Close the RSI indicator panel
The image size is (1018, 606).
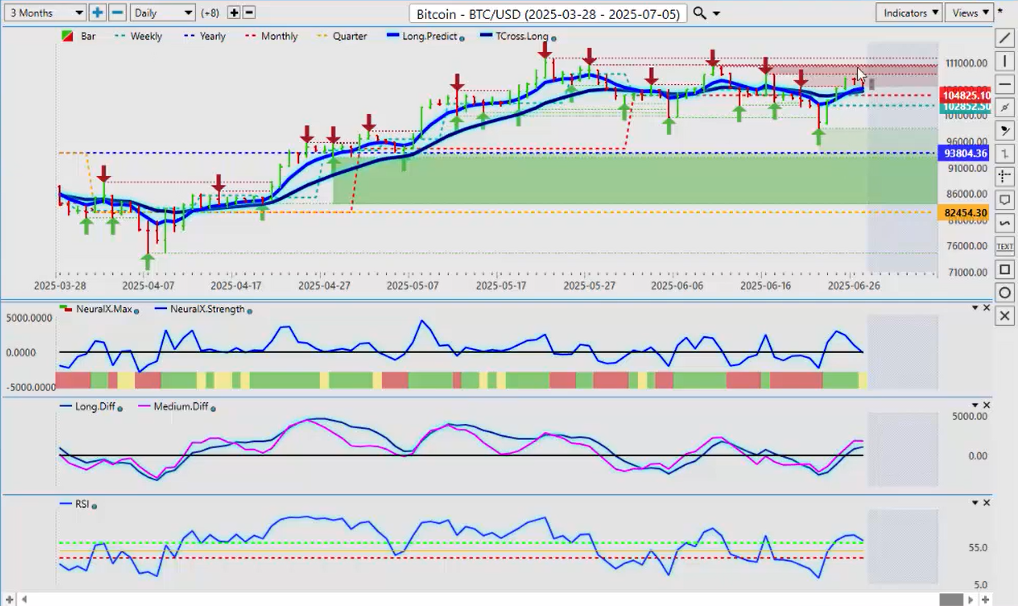point(987,503)
